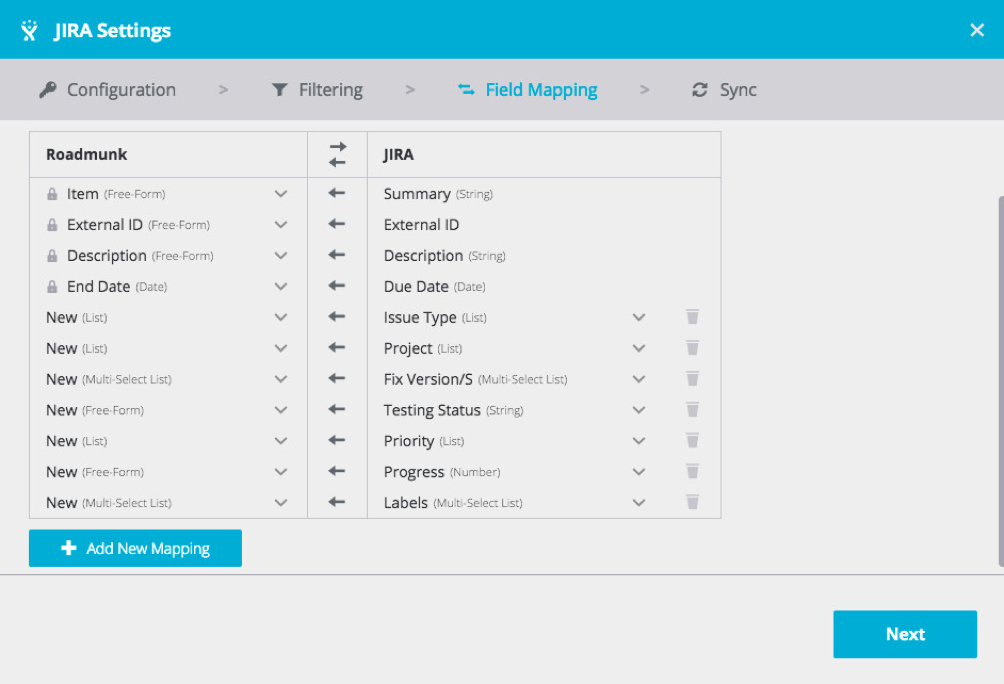Viewport: 1004px width, 684px height.
Task: Click Add New Mapping button
Action: [135, 548]
